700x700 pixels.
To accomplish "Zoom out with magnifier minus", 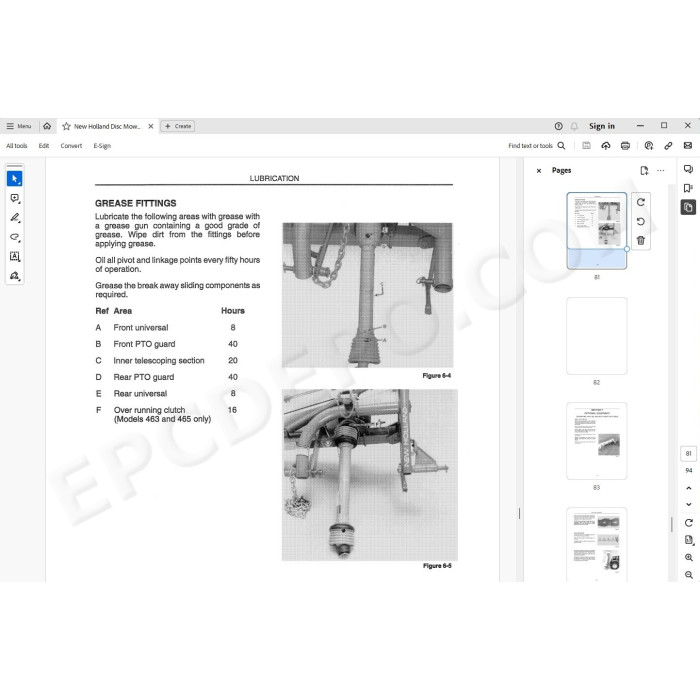I will (688, 575).
